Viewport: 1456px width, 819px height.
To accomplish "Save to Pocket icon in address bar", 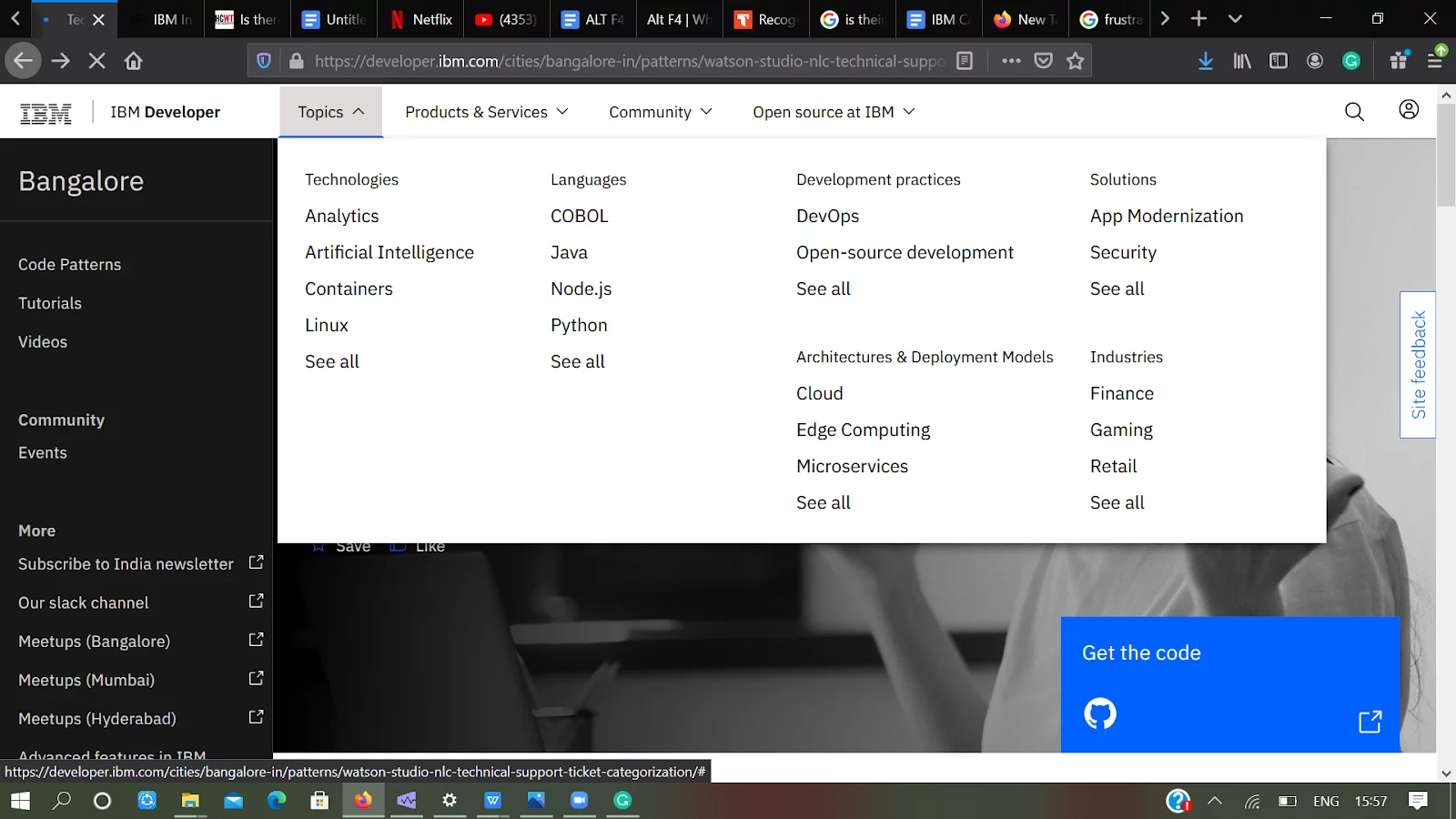I will (x=1044, y=61).
